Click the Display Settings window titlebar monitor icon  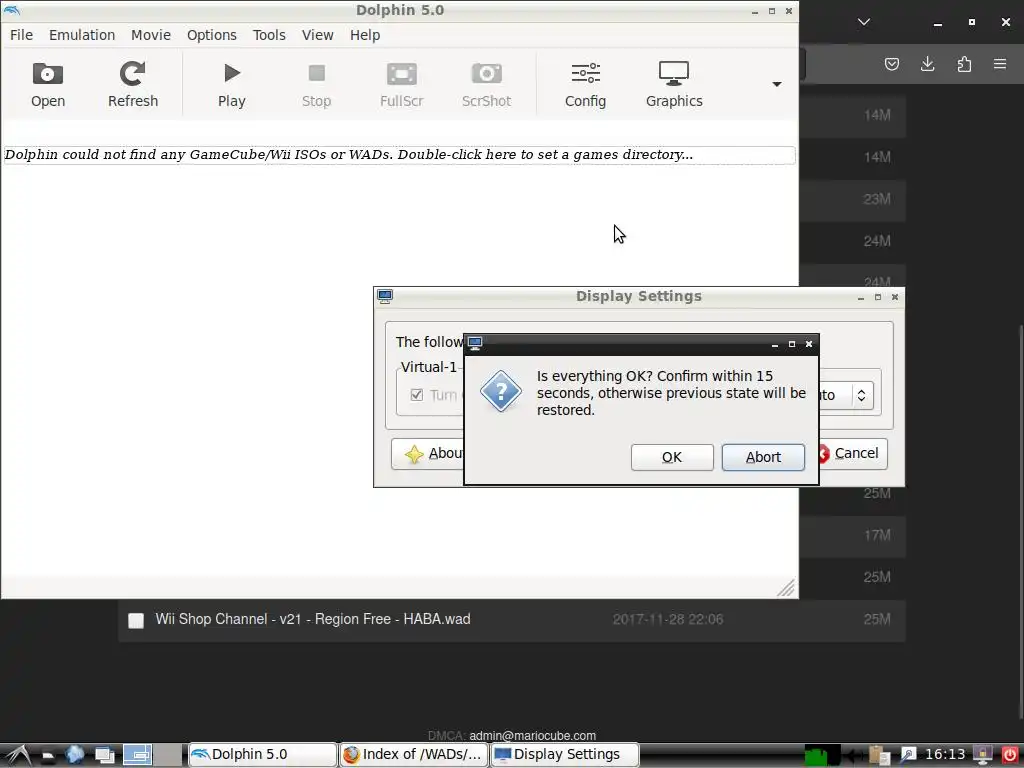coord(385,296)
